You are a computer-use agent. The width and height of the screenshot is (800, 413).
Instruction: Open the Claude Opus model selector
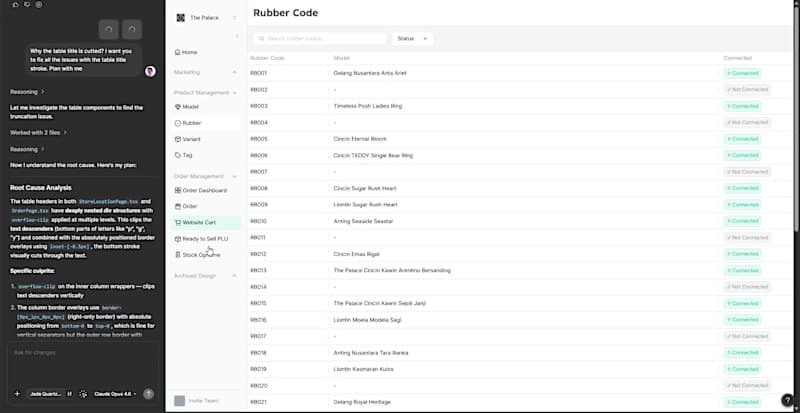(x=115, y=394)
